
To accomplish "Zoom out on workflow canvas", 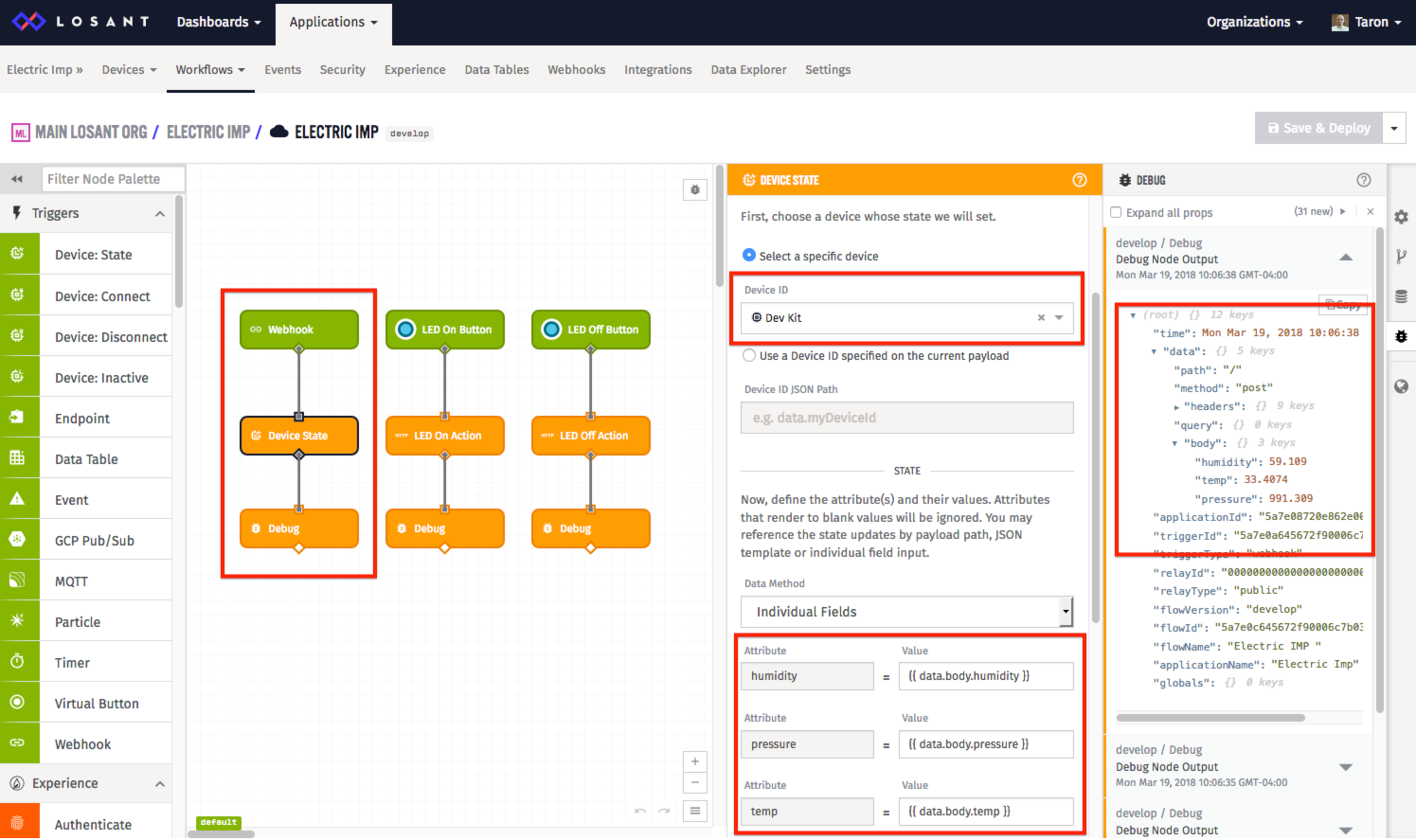I will (695, 783).
